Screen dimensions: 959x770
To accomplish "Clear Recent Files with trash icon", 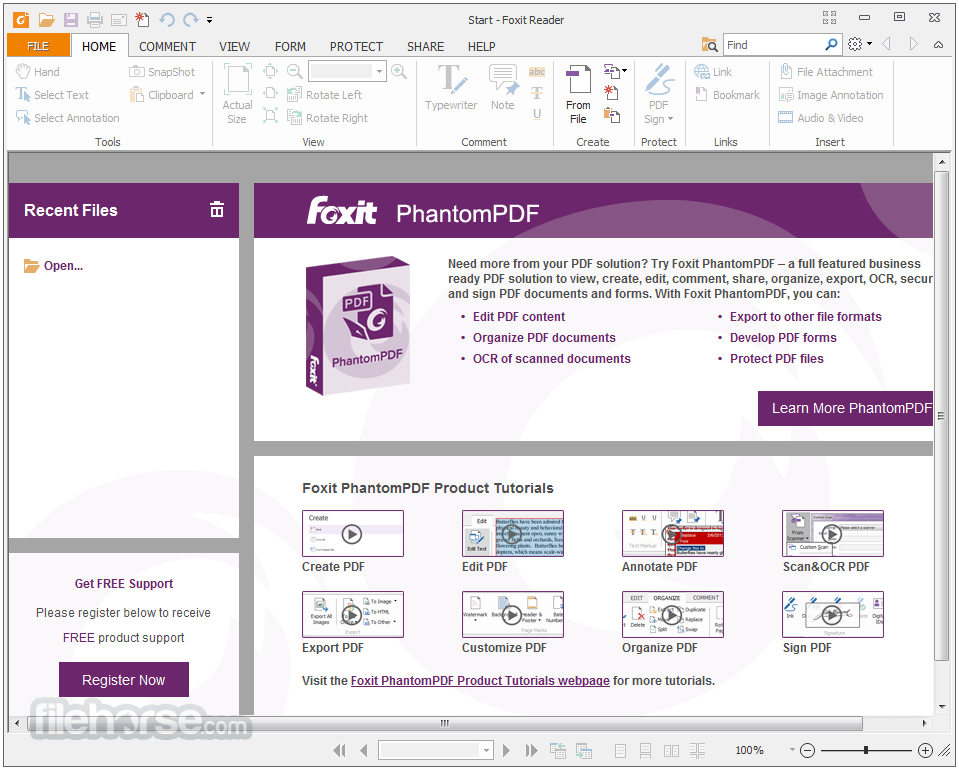I will tap(217, 210).
